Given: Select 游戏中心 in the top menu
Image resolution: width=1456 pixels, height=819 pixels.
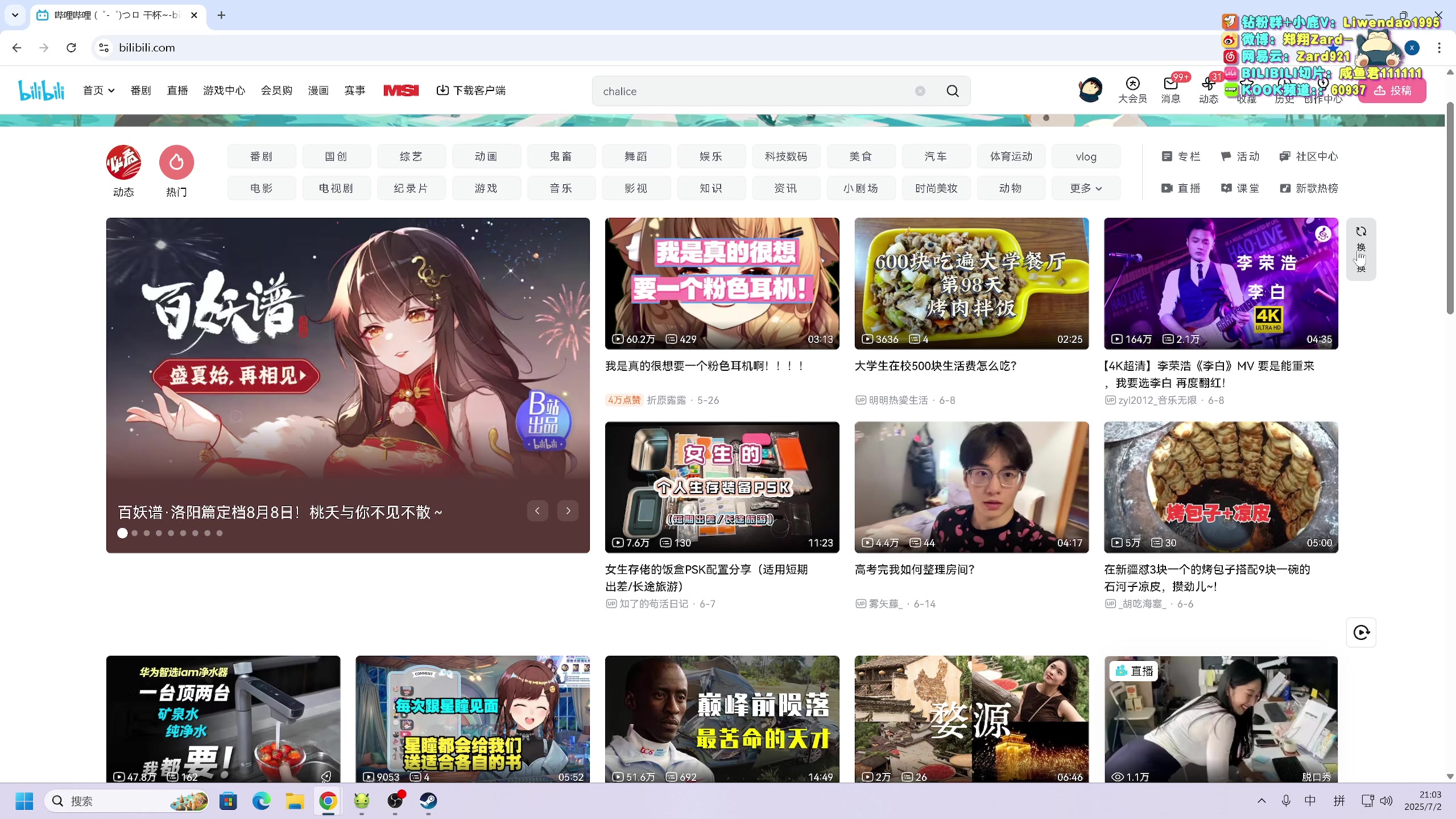Looking at the screenshot, I should (x=224, y=90).
